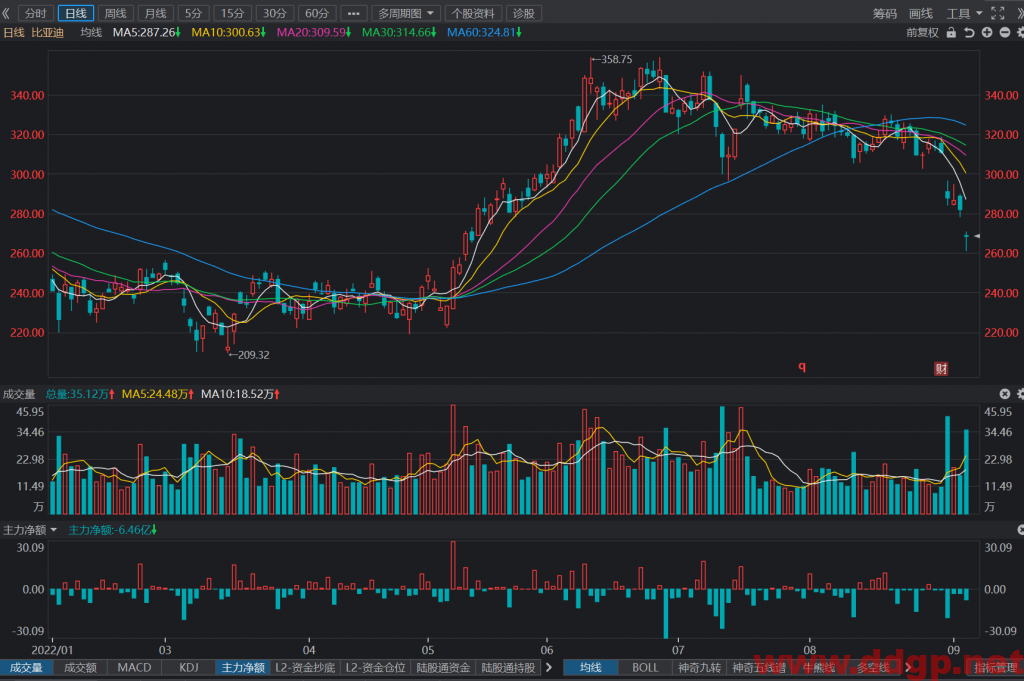This screenshot has width=1024, height=681.
Task: Open 个股资料 stock information
Action: 473,13
